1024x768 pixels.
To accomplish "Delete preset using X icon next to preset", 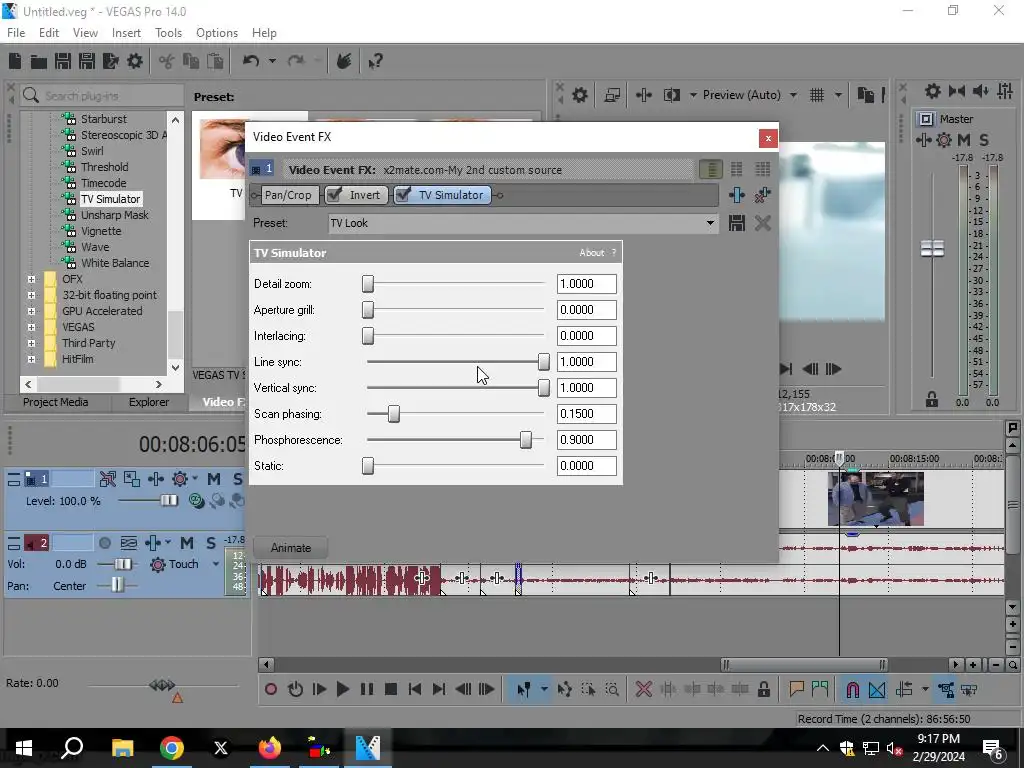I will (763, 223).
